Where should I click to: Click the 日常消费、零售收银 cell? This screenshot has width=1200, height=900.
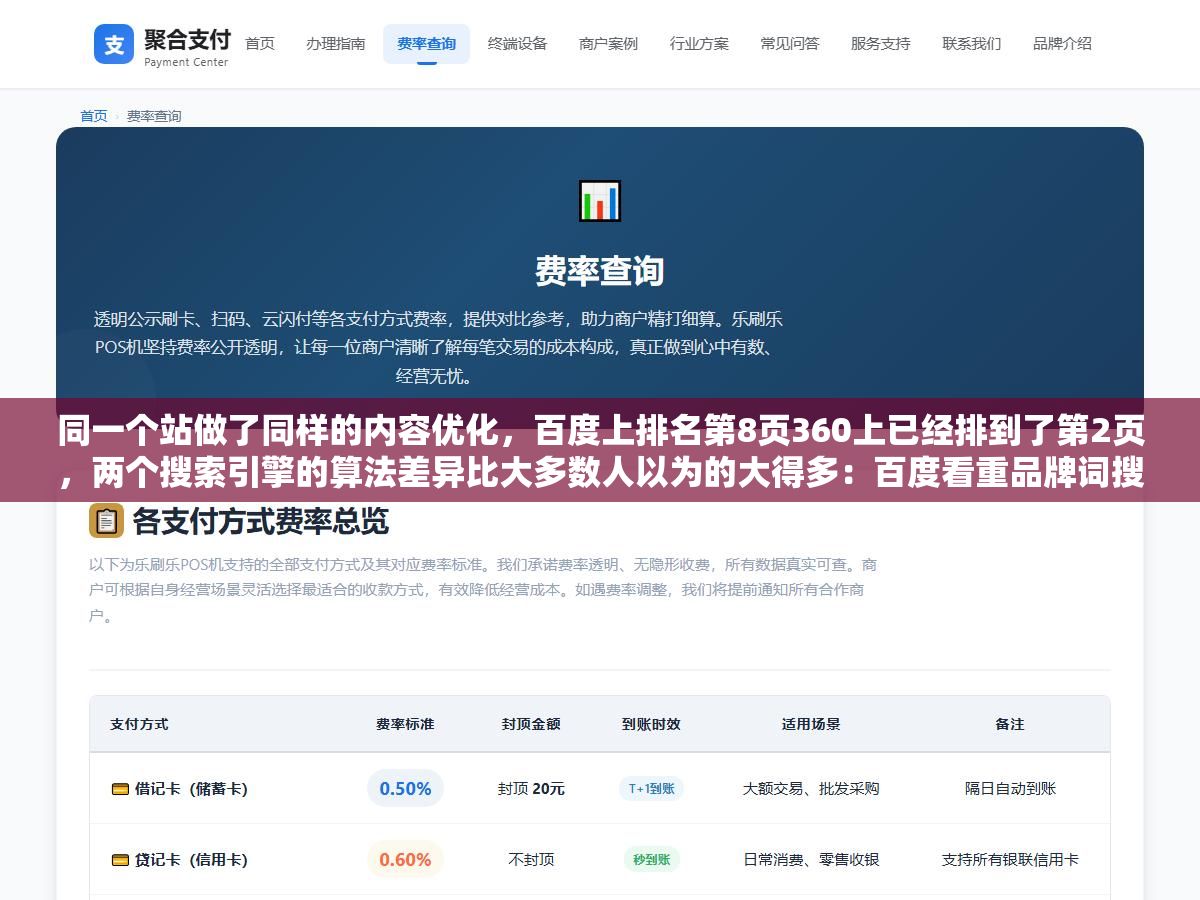pos(811,860)
